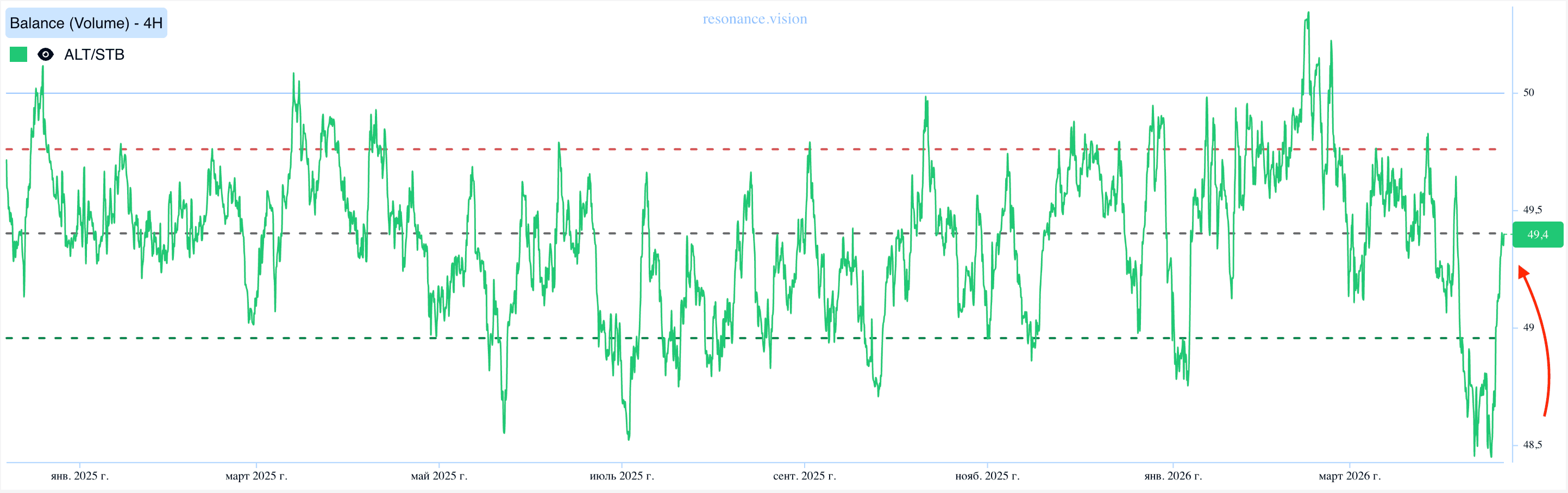Click the июль 2025 г. date label

[x=622, y=476]
